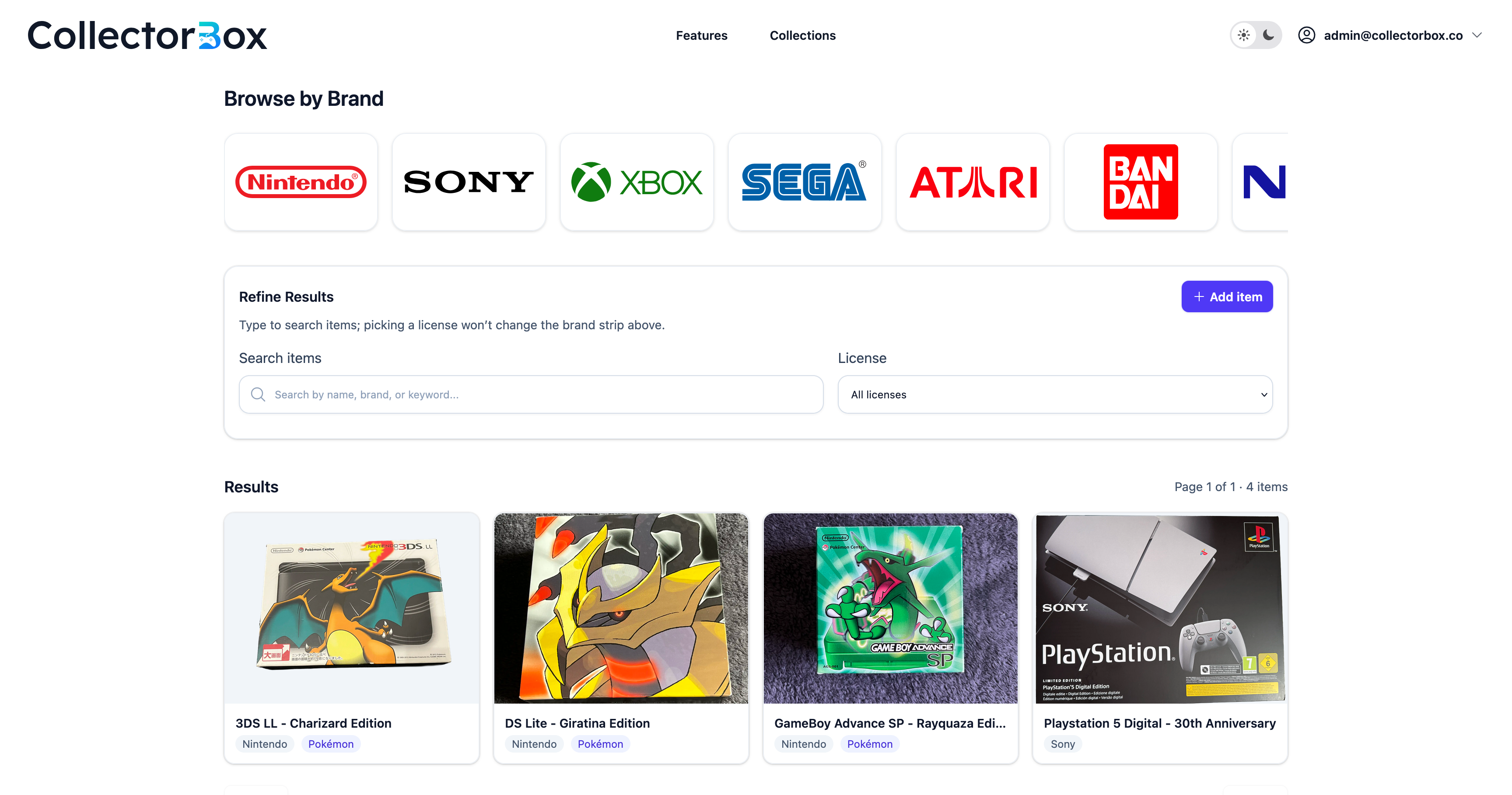Open the All licenses dropdown

coord(1055,394)
